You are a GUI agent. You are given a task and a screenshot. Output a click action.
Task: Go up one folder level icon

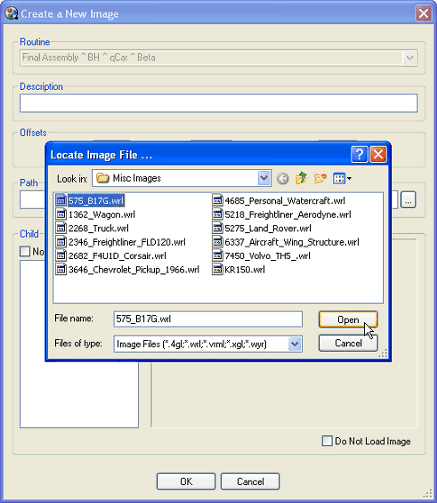click(x=301, y=178)
